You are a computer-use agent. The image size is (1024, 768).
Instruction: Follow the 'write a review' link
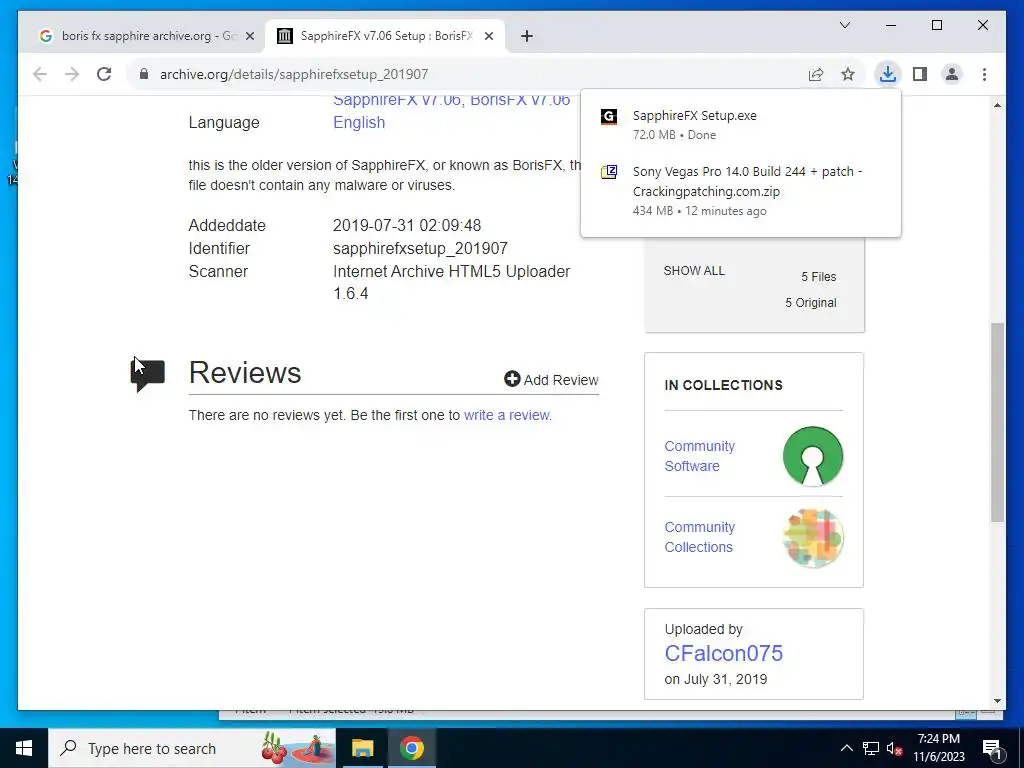tap(507, 415)
